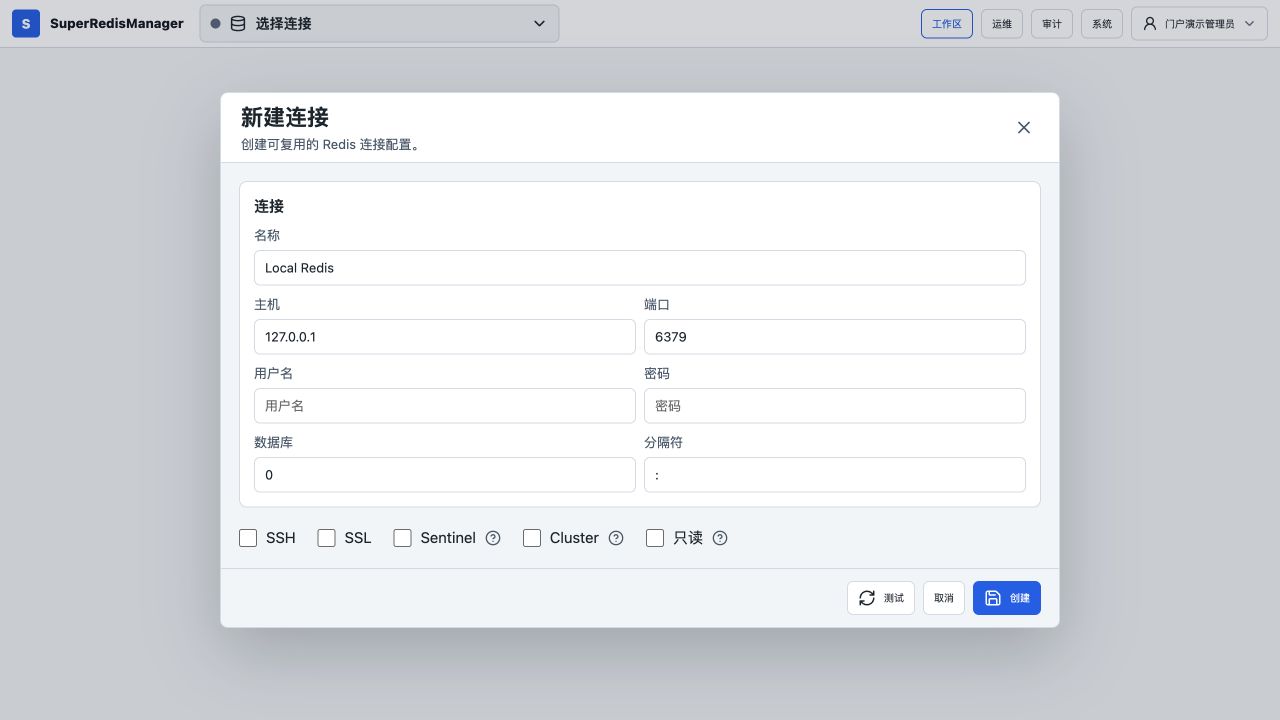Click the save icon in 创建 button
Viewport: 1280px width, 720px height.
click(x=993, y=598)
